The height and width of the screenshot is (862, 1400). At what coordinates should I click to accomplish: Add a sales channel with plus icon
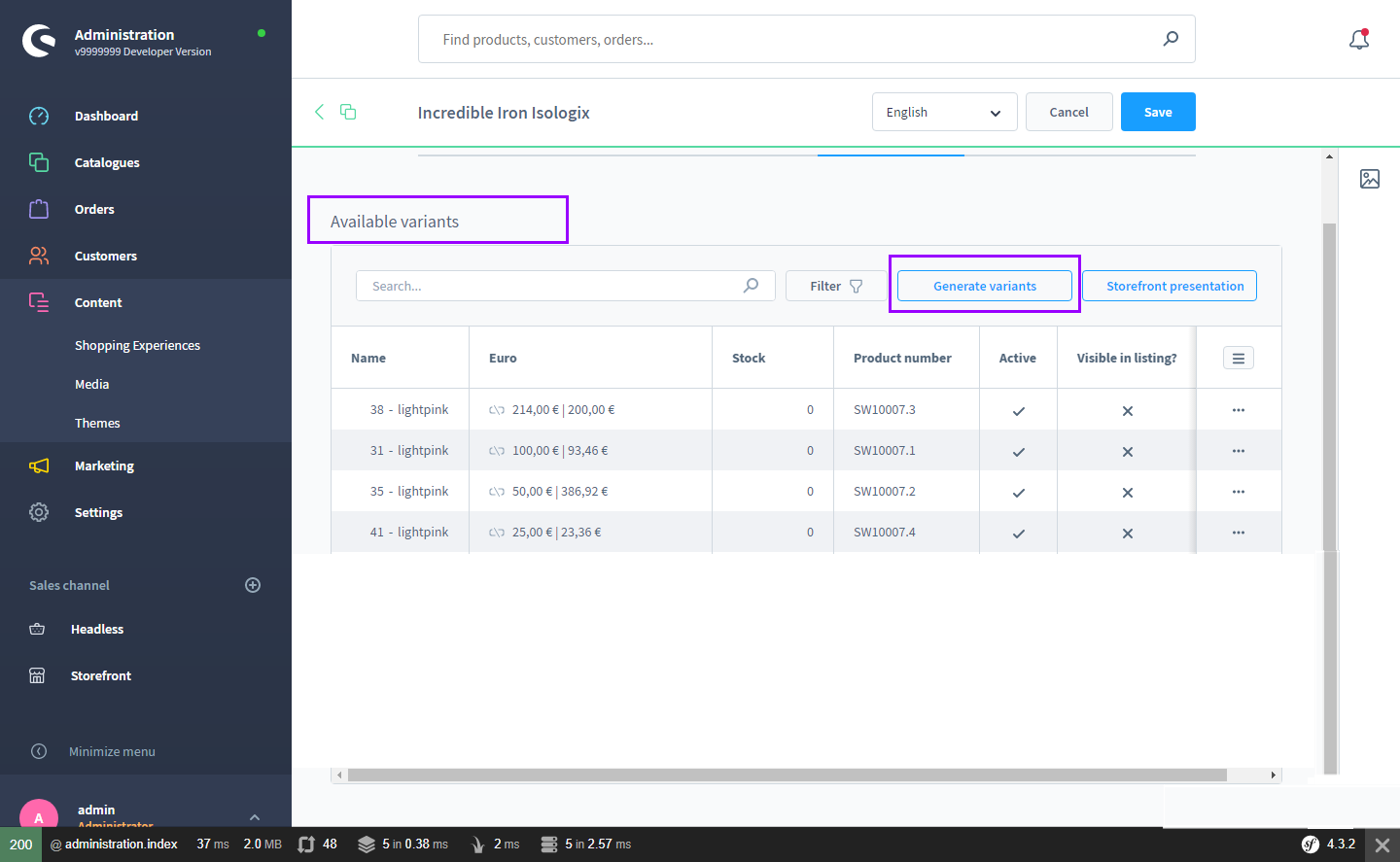253,585
